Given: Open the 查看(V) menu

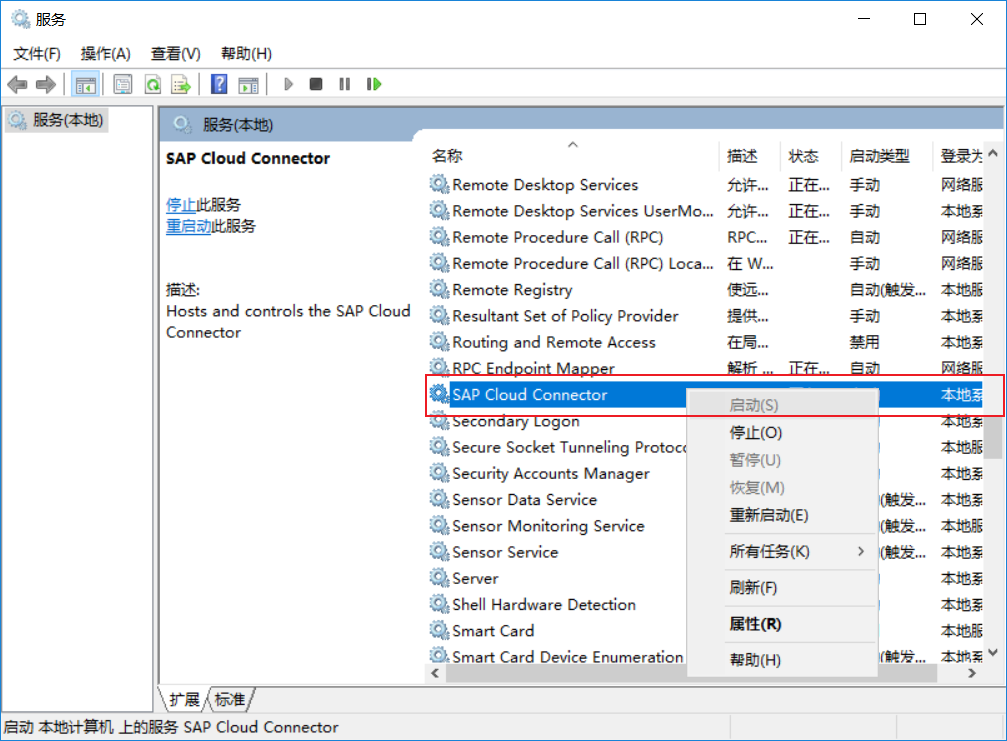Looking at the screenshot, I should (x=175, y=53).
